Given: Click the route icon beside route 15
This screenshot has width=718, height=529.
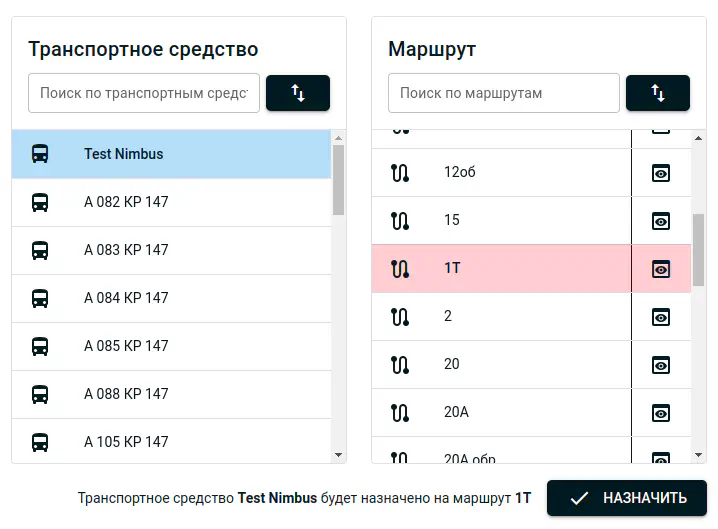Looking at the screenshot, I should 400,220.
